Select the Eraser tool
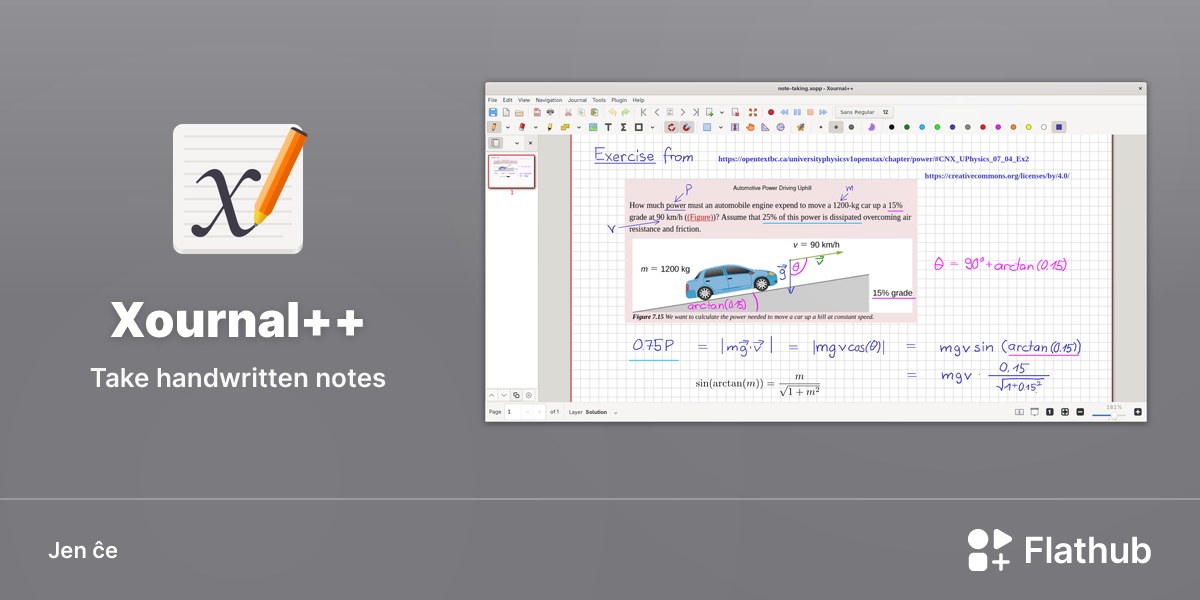This screenshot has width=1200, height=600. tap(522, 127)
